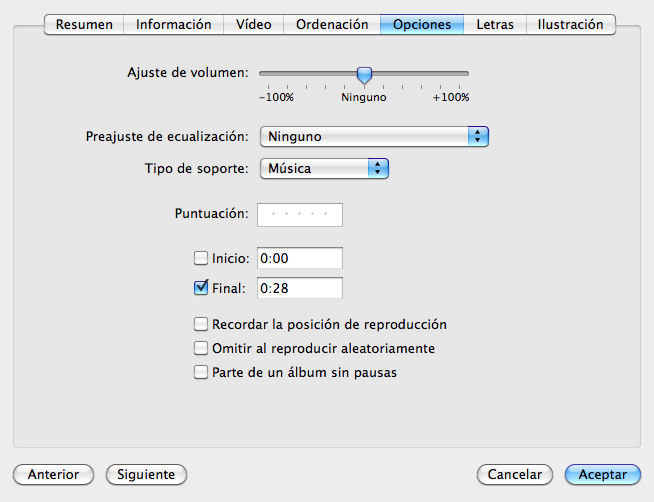
Task: Expand the Tipo de soporte dropdown
Action: click(x=324, y=168)
